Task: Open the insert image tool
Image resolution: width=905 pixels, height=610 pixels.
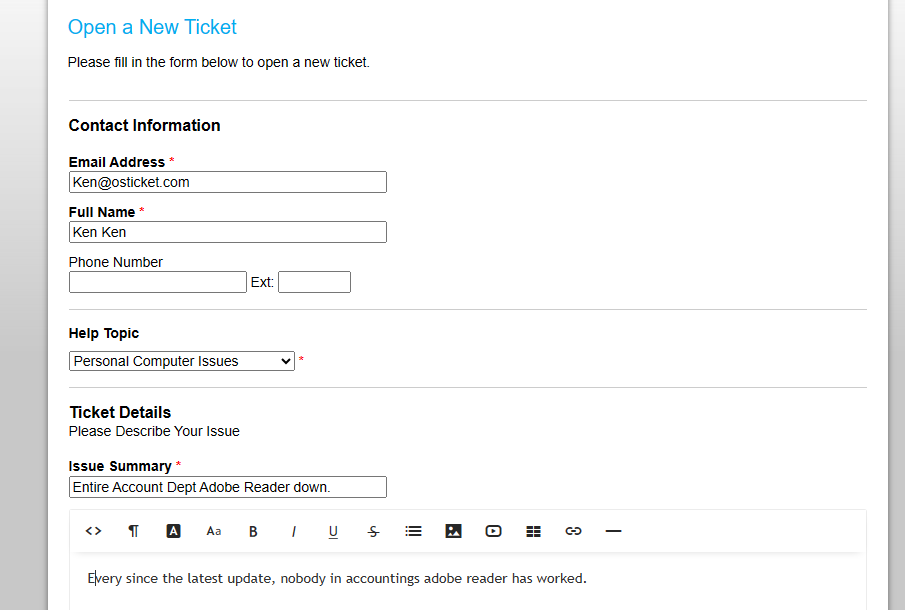Action: pyautogui.click(x=453, y=531)
